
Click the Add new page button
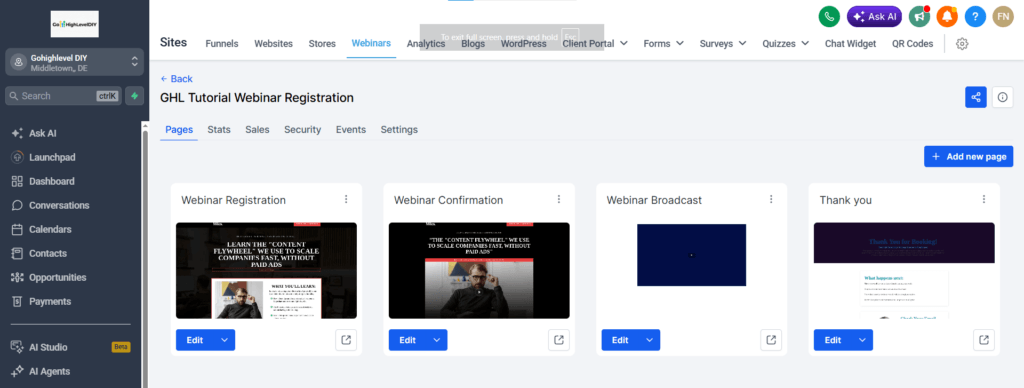click(x=968, y=157)
